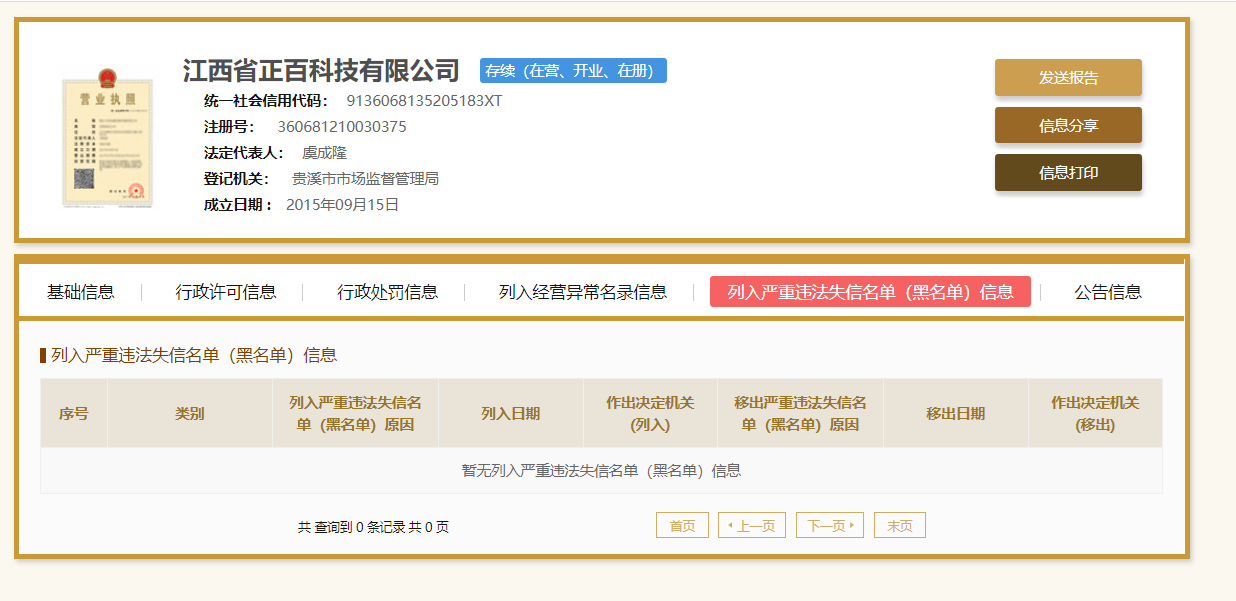Click the 成立日期 label
This screenshot has height=601, width=1236.
pos(238,205)
